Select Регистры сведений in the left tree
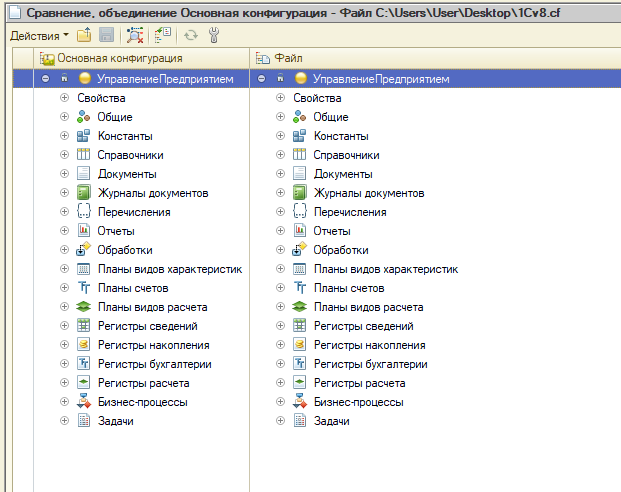 [x=148, y=326]
